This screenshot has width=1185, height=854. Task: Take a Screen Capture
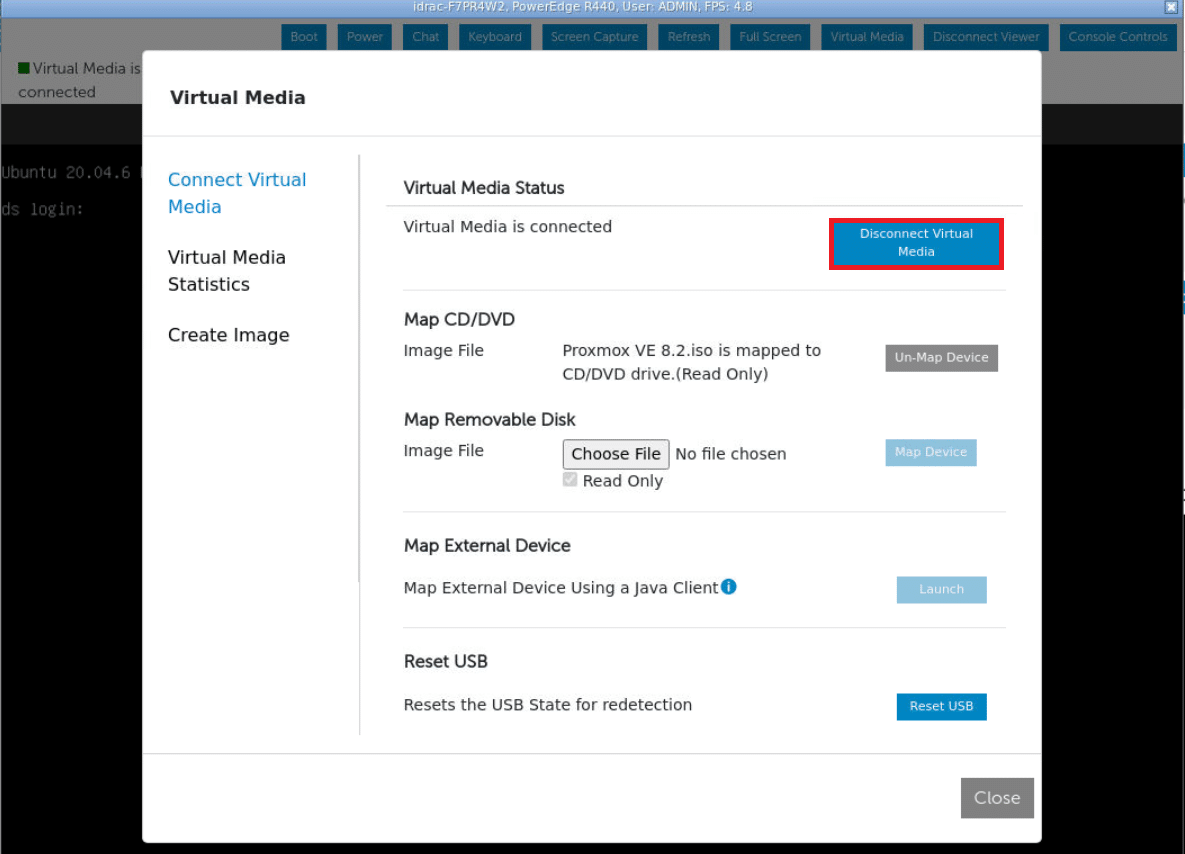click(x=594, y=37)
